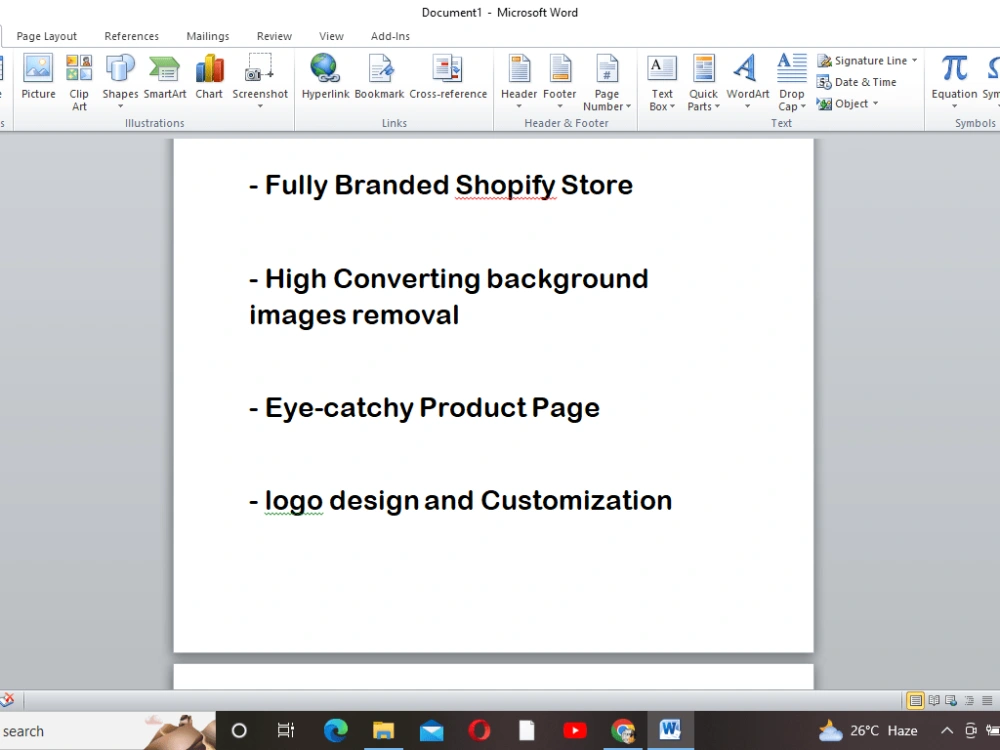
Task: Open the Drop Cap options
Action: pos(792,83)
